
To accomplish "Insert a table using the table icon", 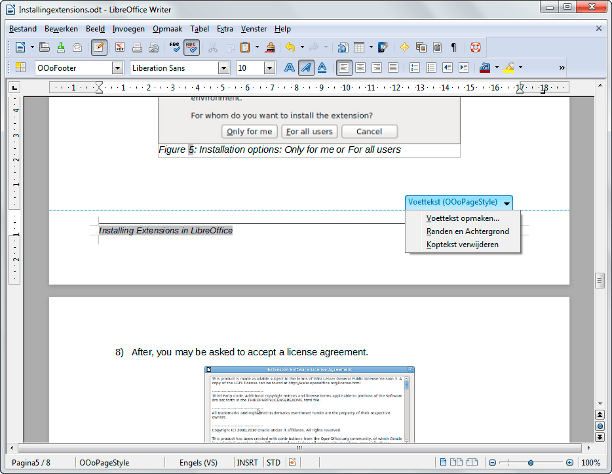I will [x=359, y=48].
